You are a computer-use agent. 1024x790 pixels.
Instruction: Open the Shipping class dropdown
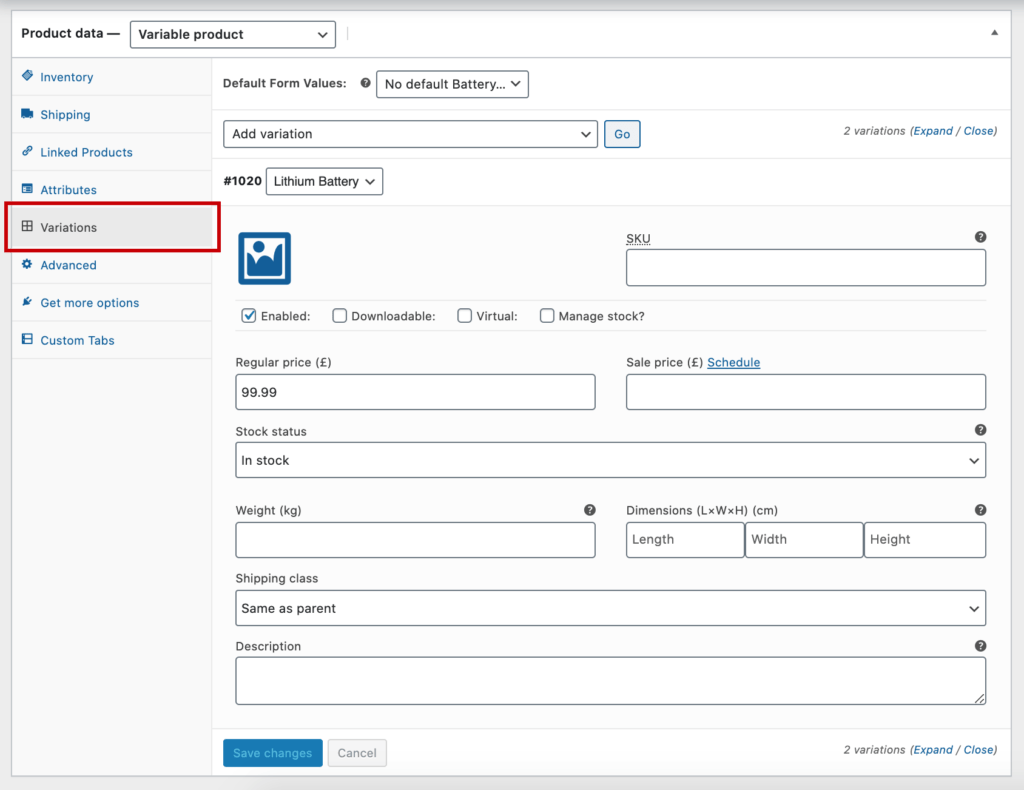click(610, 608)
